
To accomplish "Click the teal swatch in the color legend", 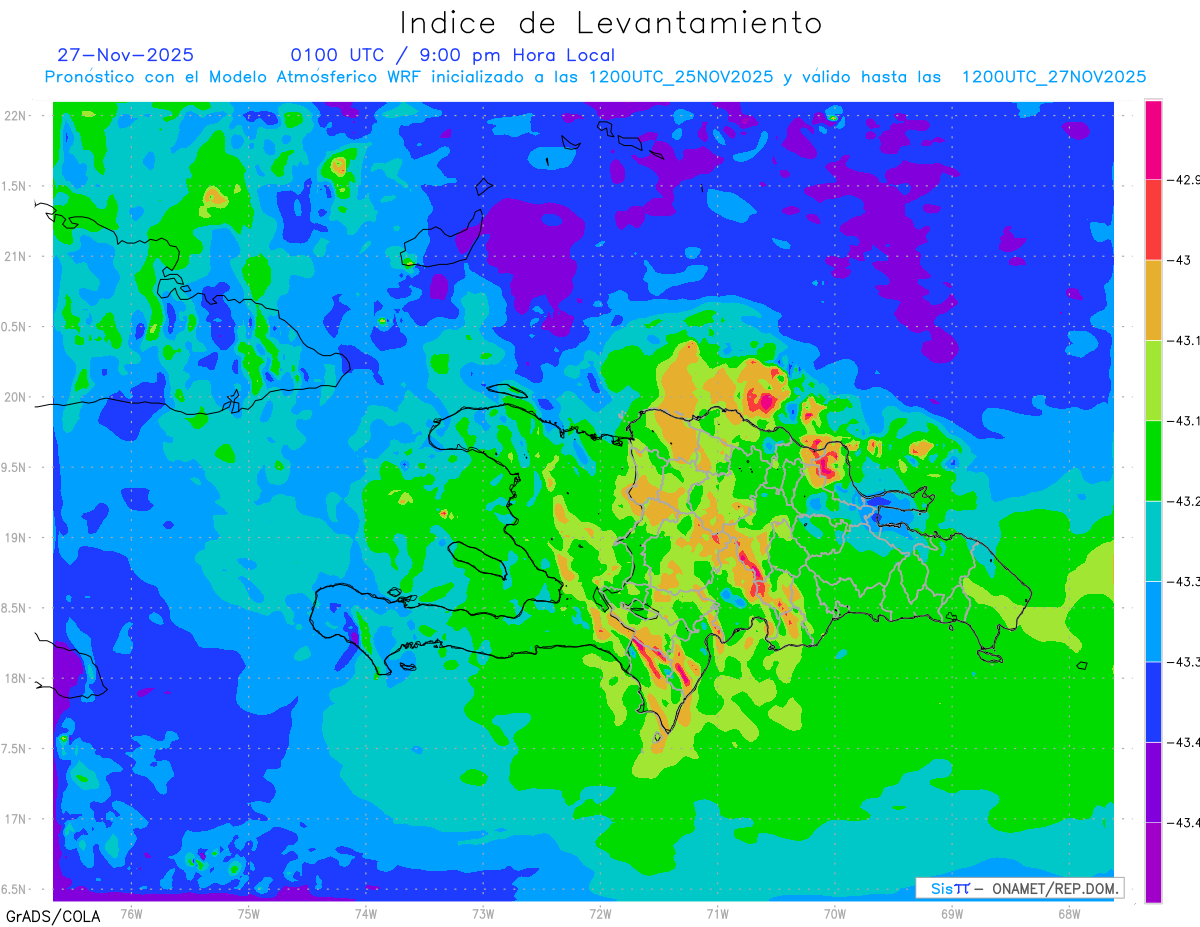I will (x=1153, y=541).
